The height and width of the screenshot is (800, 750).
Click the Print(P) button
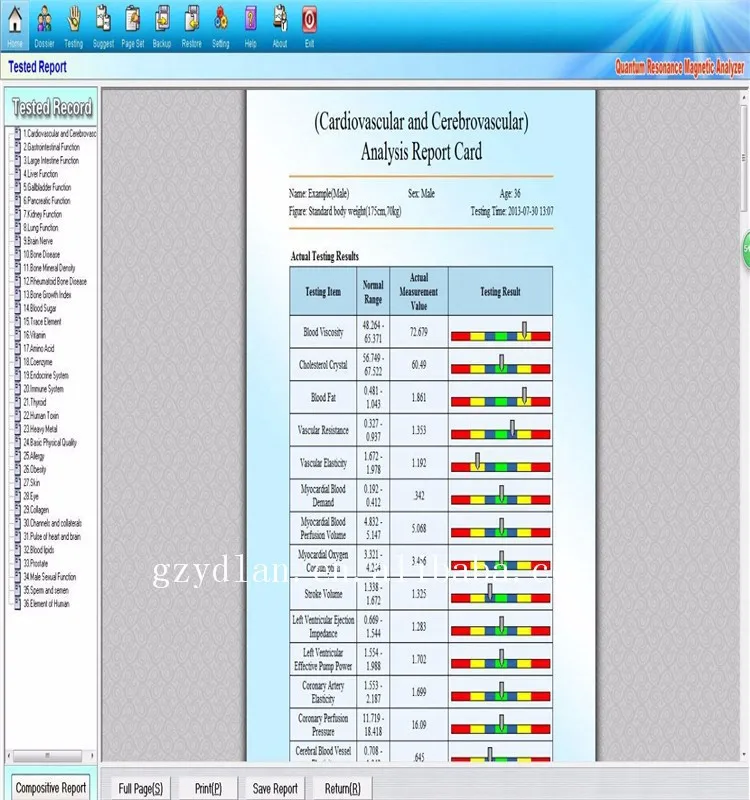208,788
